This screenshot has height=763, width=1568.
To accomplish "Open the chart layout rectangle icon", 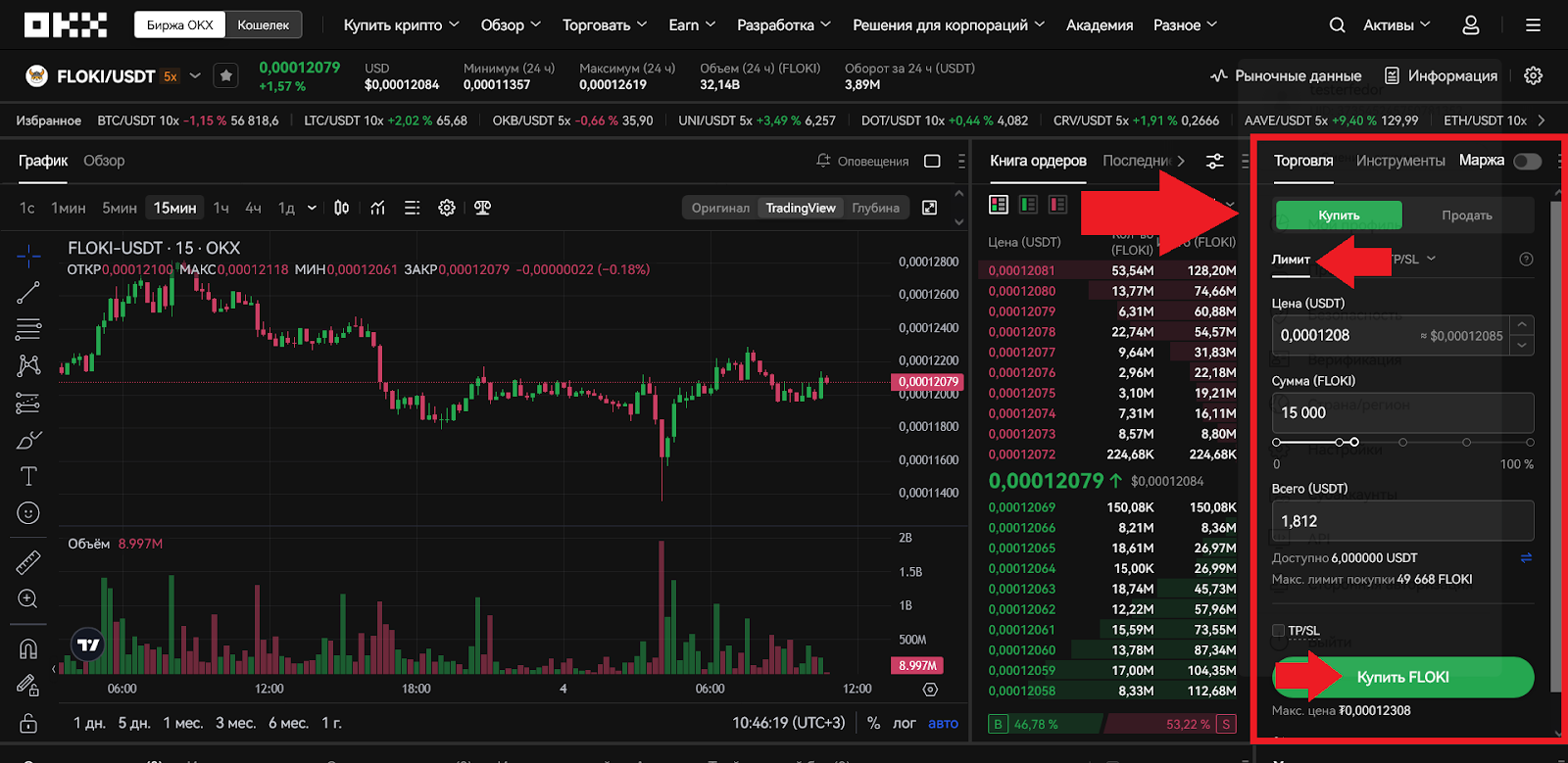I will 932,161.
